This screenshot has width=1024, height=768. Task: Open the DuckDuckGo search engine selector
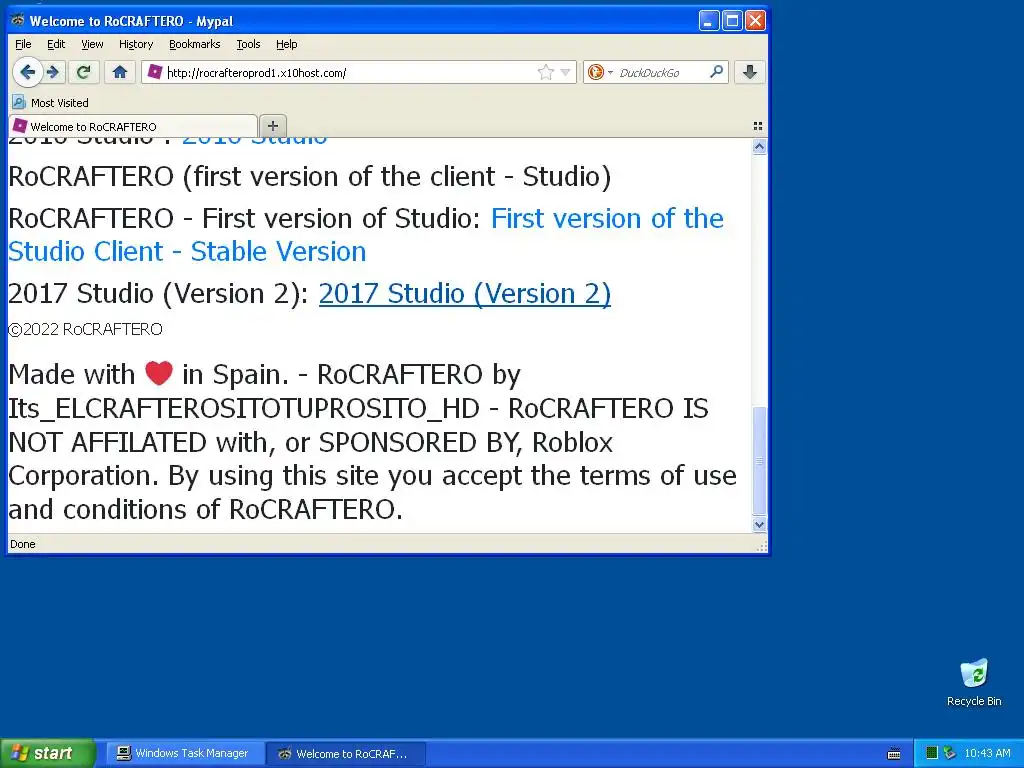click(600, 72)
